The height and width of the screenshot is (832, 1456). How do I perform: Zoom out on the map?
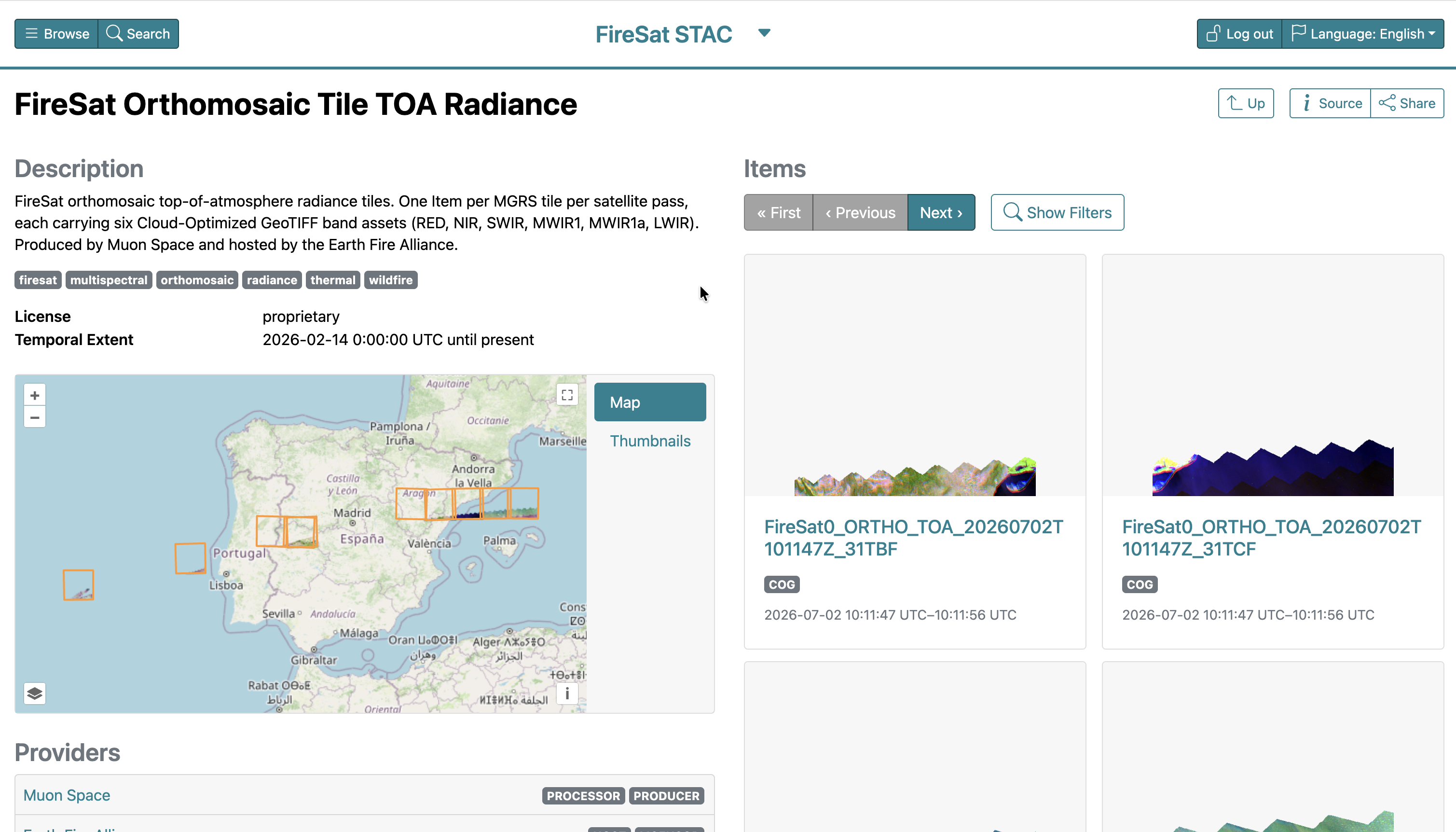coord(35,417)
